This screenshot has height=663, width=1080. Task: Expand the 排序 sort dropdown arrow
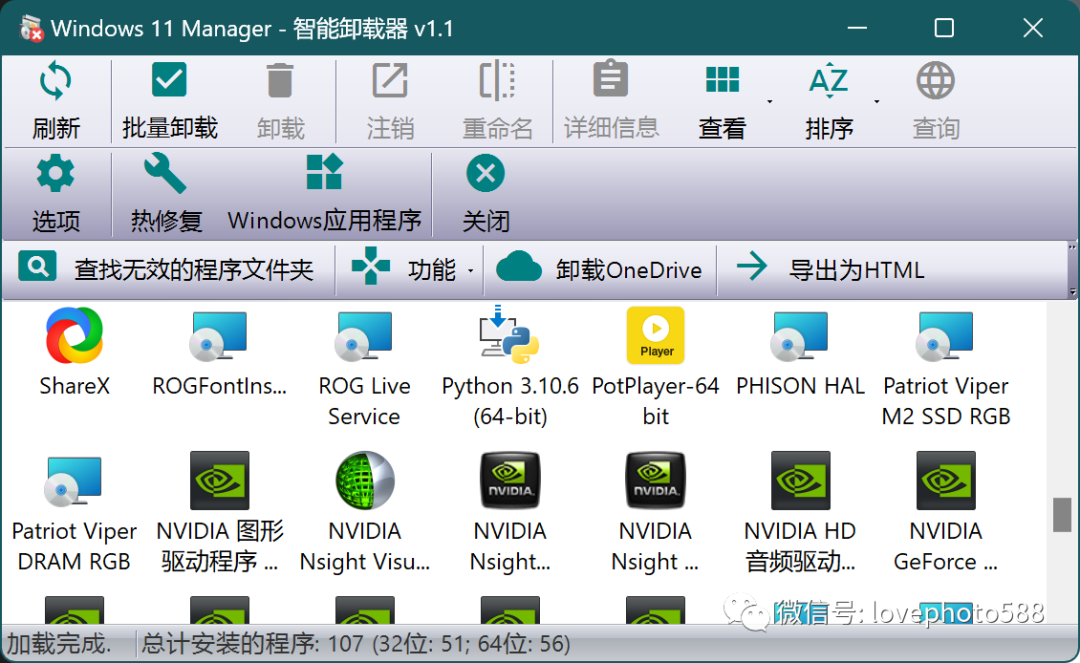coord(877,101)
